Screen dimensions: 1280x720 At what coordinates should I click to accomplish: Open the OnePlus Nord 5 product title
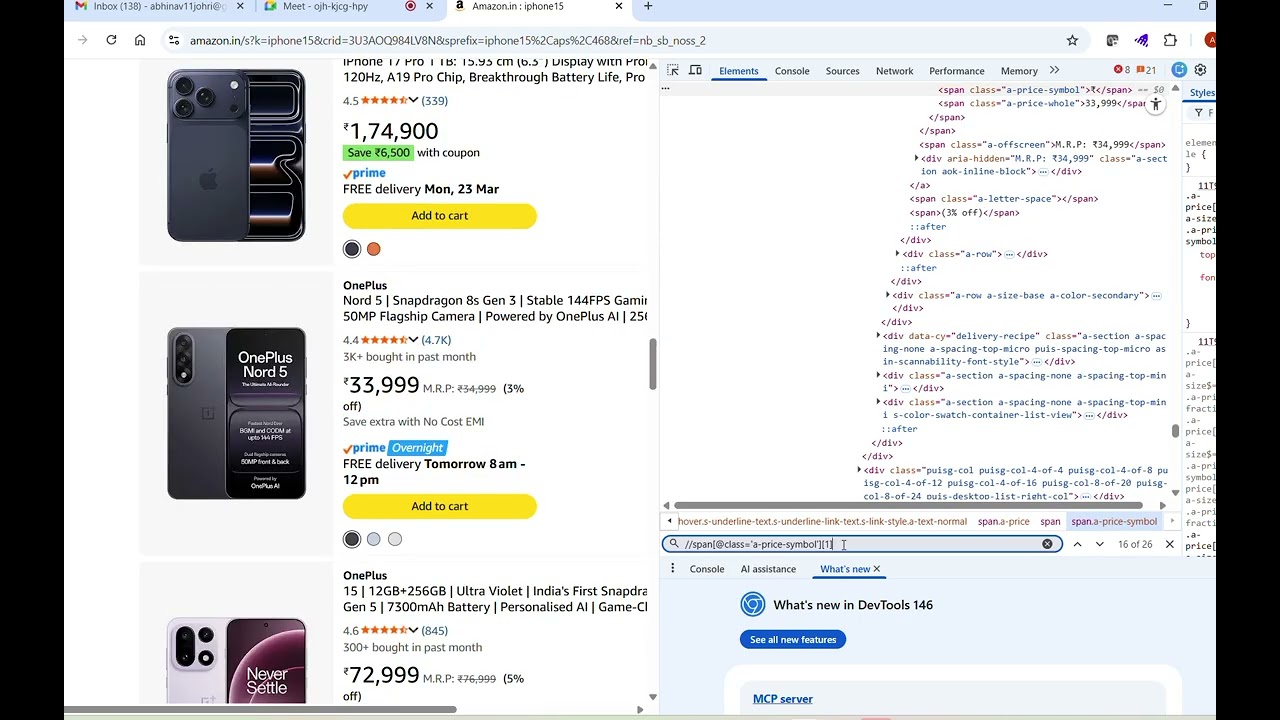495,308
